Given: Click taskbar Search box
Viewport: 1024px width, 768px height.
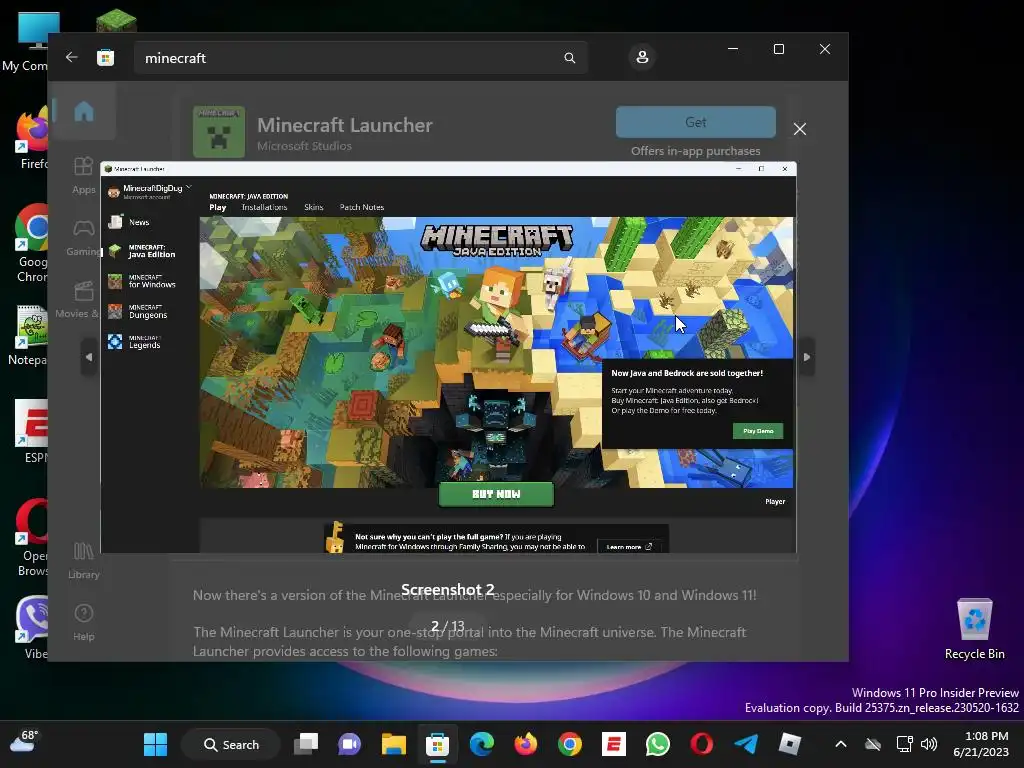Looking at the screenshot, I should 231,744.
